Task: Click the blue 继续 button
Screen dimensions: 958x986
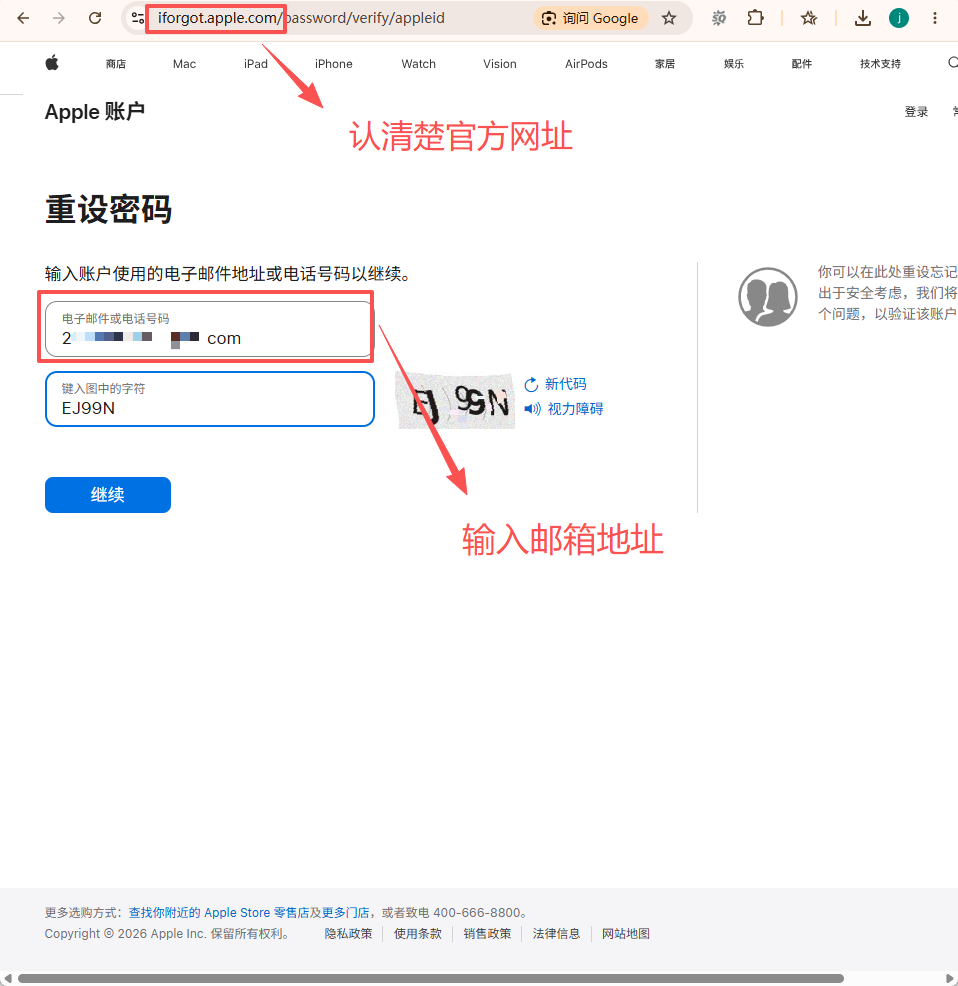Action: 108,495
